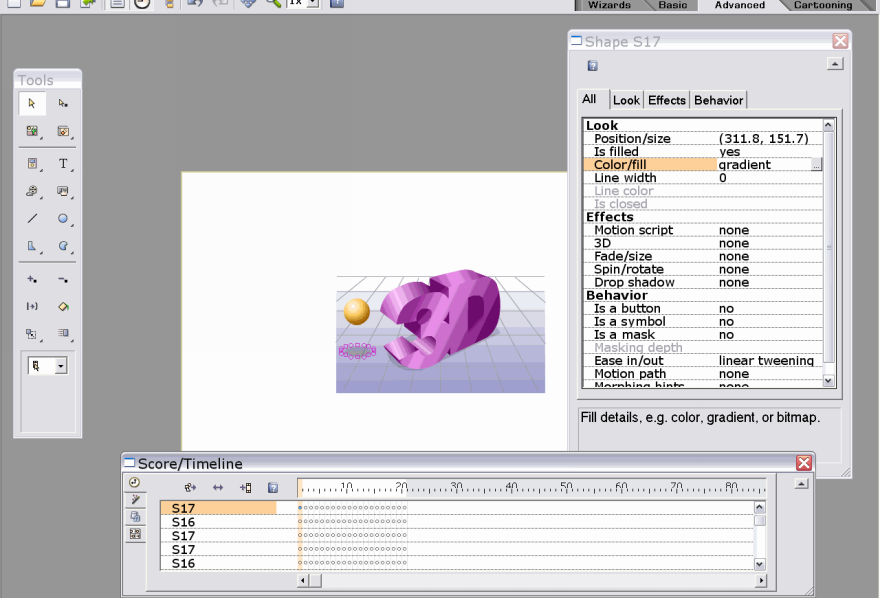Click the remove point tool
880x598 pixels.
pos(63,280)
